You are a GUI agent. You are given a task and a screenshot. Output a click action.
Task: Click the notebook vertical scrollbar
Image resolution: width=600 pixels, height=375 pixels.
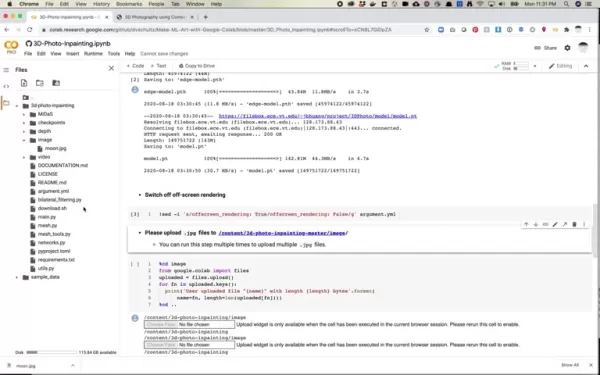pyautogui.click(x=594, y=230)
